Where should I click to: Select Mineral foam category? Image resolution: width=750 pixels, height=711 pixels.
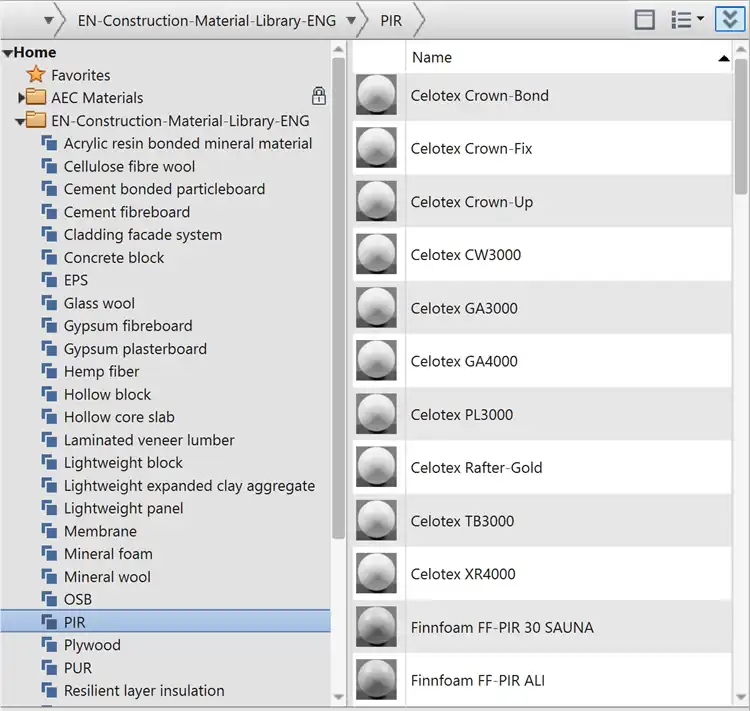tap(108, 554)
